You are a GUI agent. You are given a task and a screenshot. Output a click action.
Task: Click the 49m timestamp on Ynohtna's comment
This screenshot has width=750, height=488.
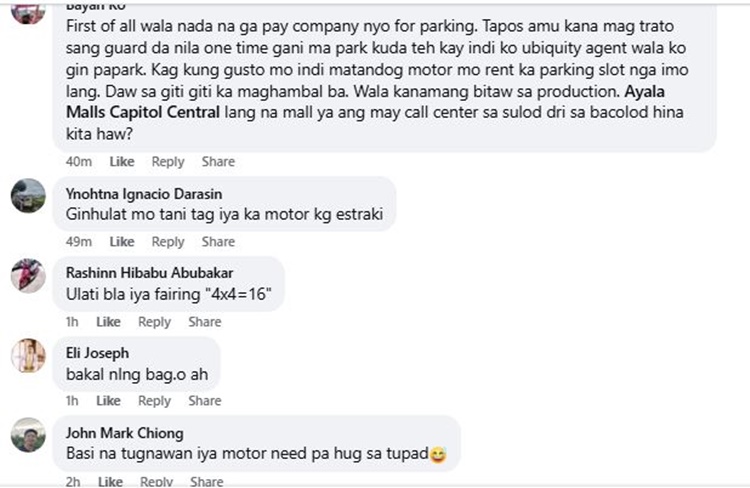79,242
